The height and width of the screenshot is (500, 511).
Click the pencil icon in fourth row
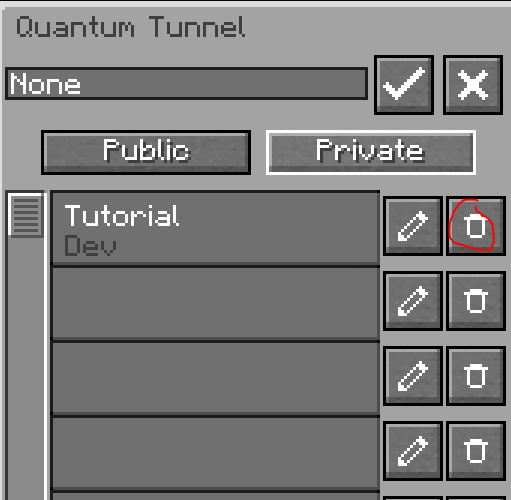coord(413,451)
